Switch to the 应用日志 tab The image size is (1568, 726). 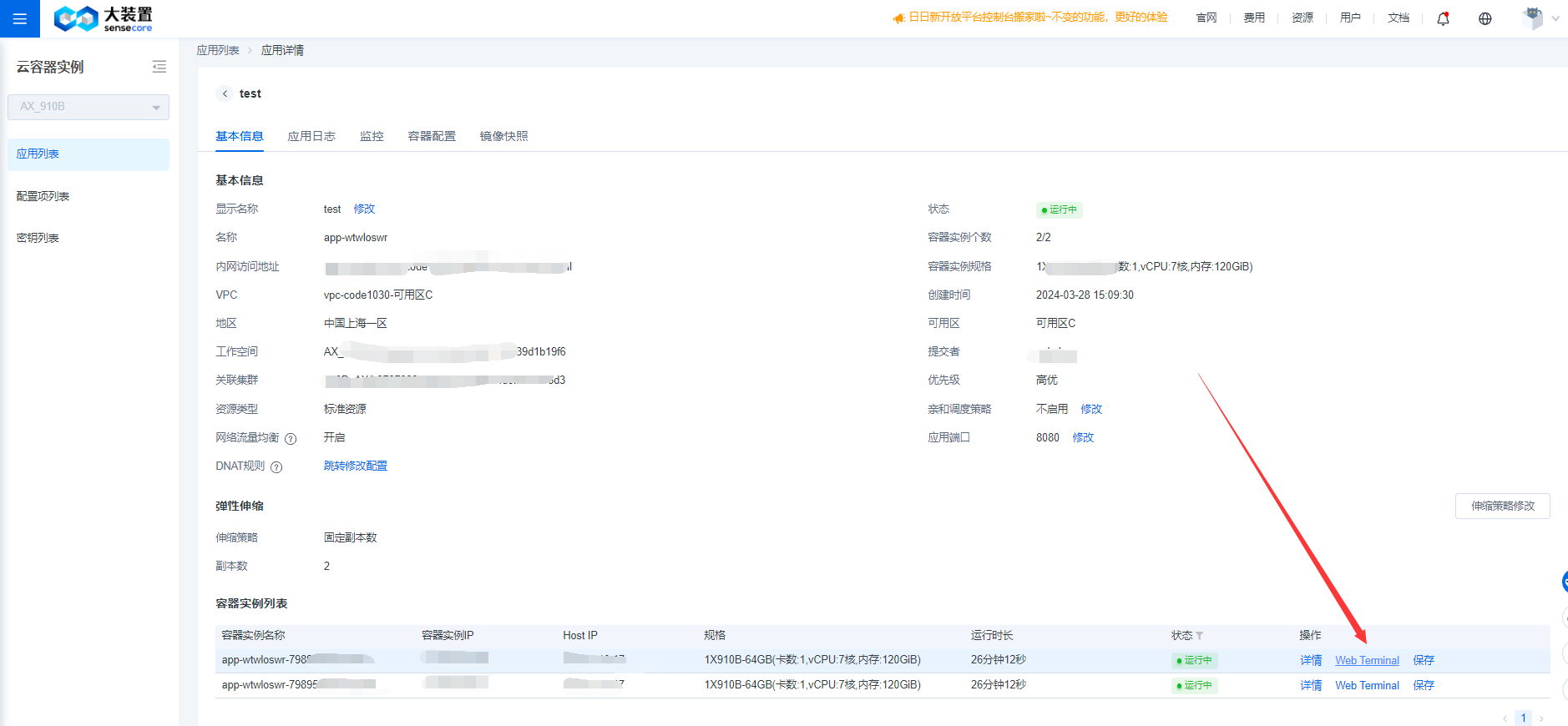coord(311,136)
